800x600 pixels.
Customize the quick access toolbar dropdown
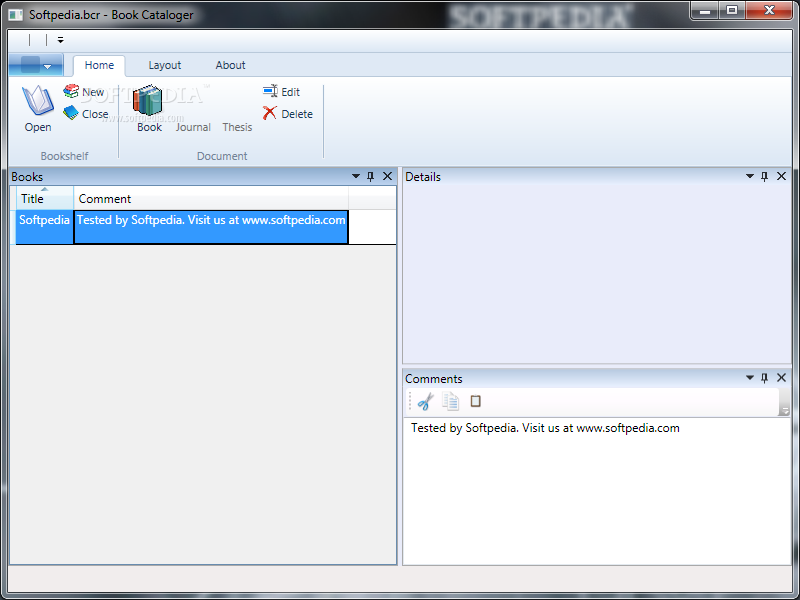60,40
